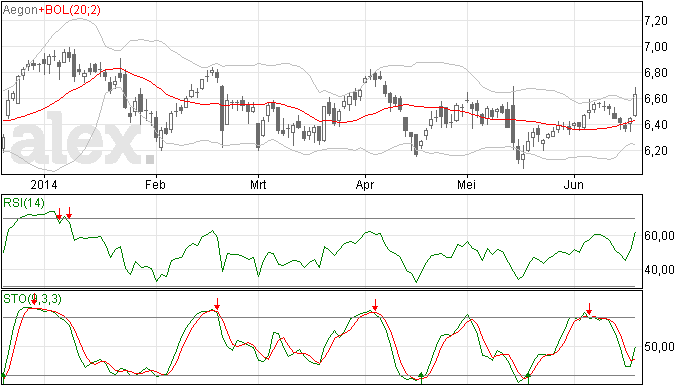Click the 2014 date axis label
690x387 pixels.
point(44,184)
